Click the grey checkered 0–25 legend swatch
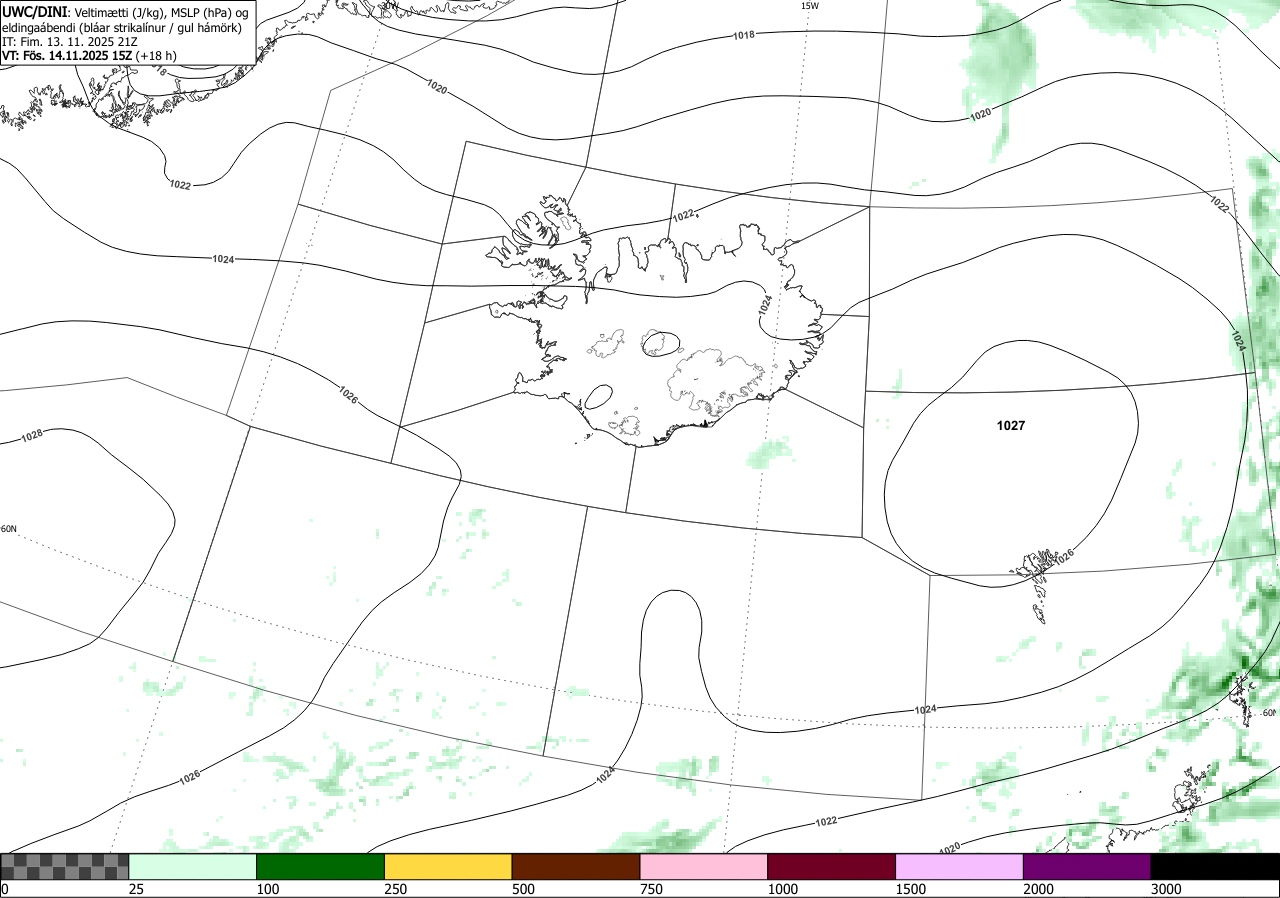The height and width of the screenshot is (898, 1280). pyautogui.click(x=65, y=866)
